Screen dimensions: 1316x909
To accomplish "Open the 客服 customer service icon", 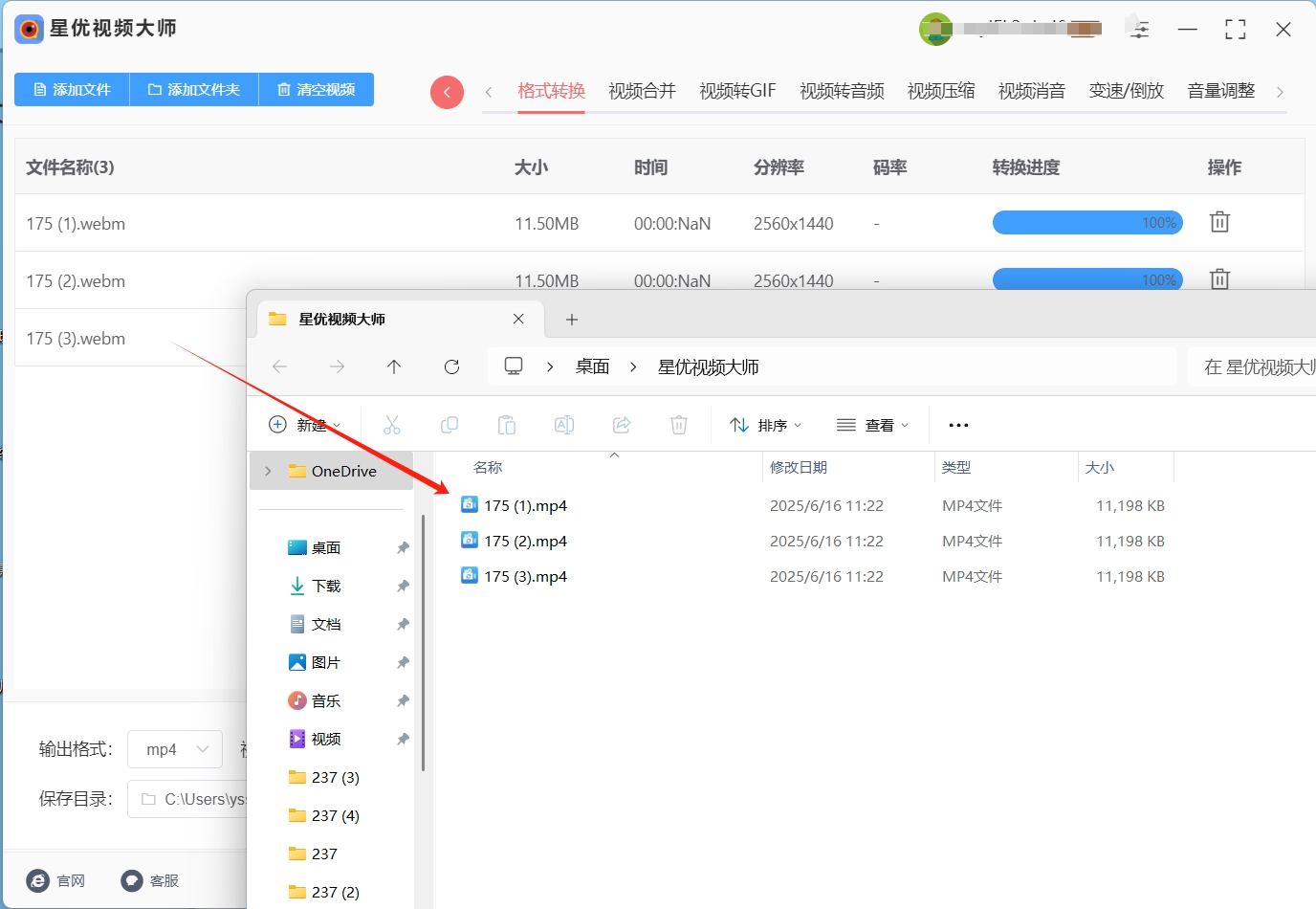I will tap(132, 880).
